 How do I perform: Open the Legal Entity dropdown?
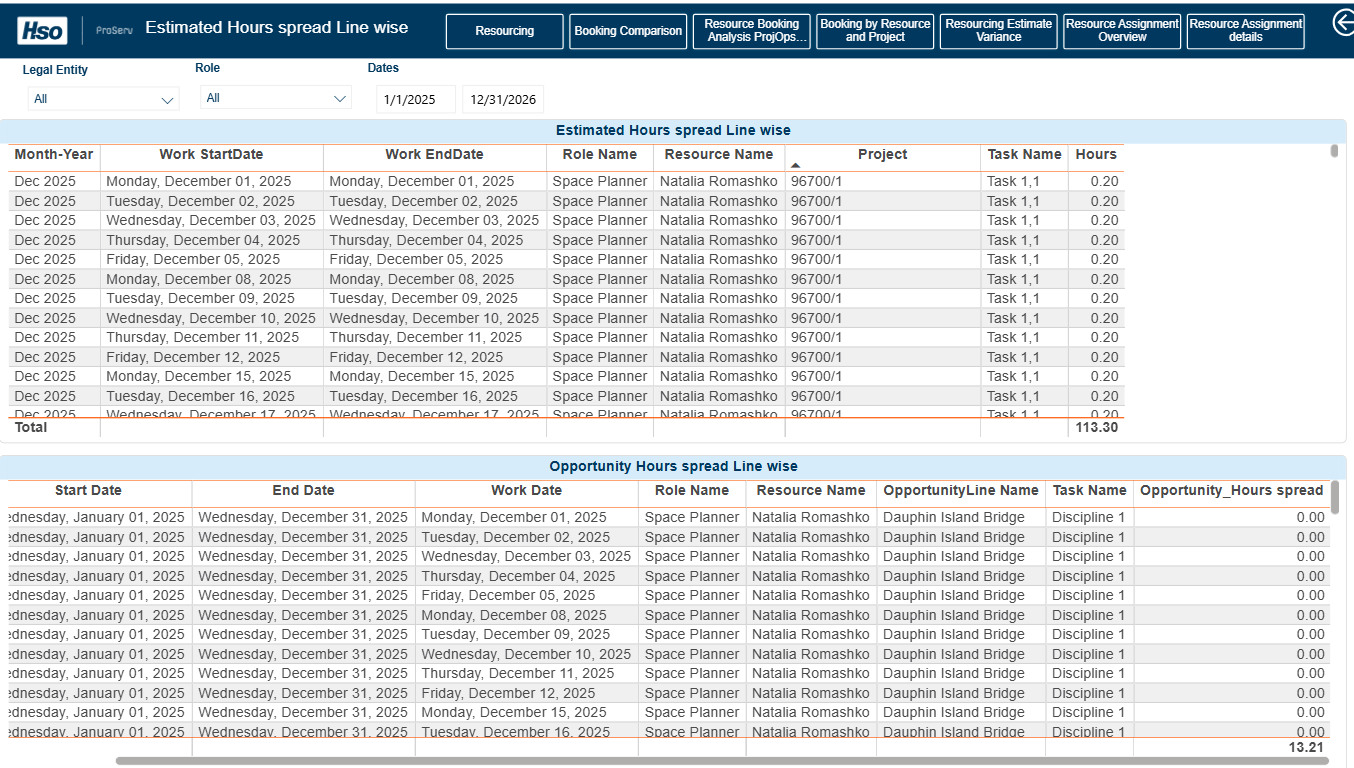click(x=102, y=99)
